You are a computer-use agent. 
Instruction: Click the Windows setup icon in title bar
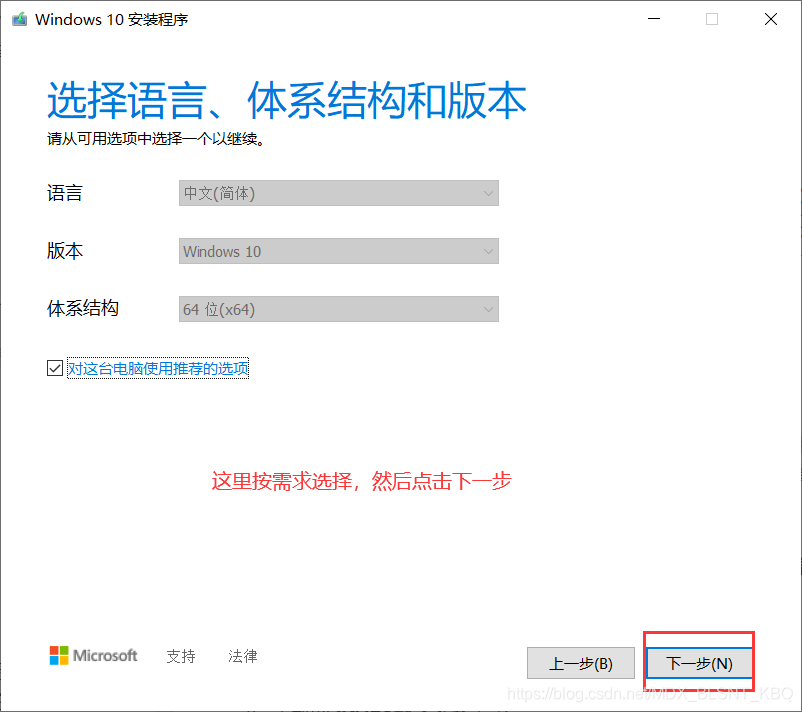pyautogui.click(x=18, y=18)
